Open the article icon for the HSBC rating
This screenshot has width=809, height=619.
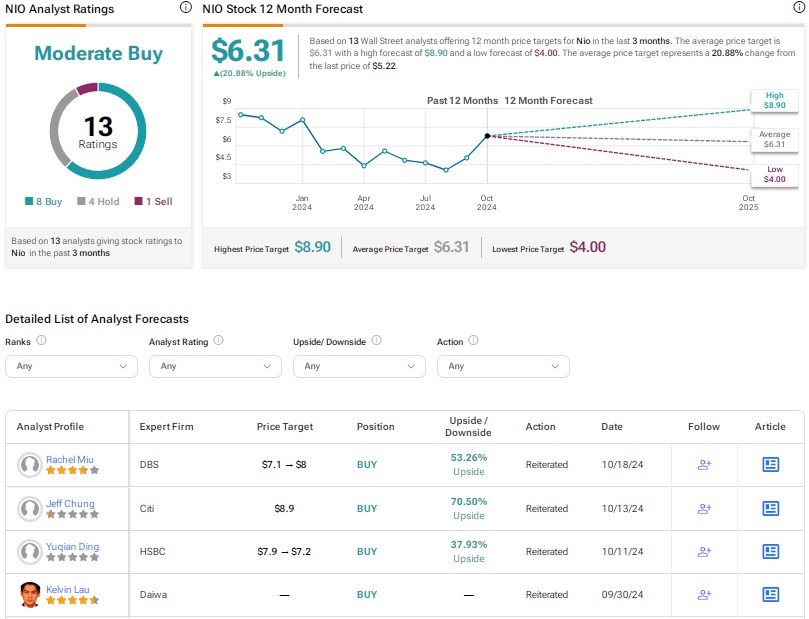(769, 551)
